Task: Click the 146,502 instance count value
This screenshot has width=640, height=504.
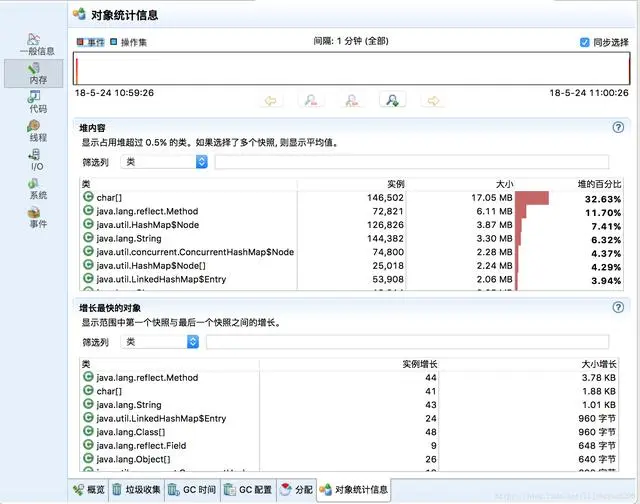Action: point(385,198)
